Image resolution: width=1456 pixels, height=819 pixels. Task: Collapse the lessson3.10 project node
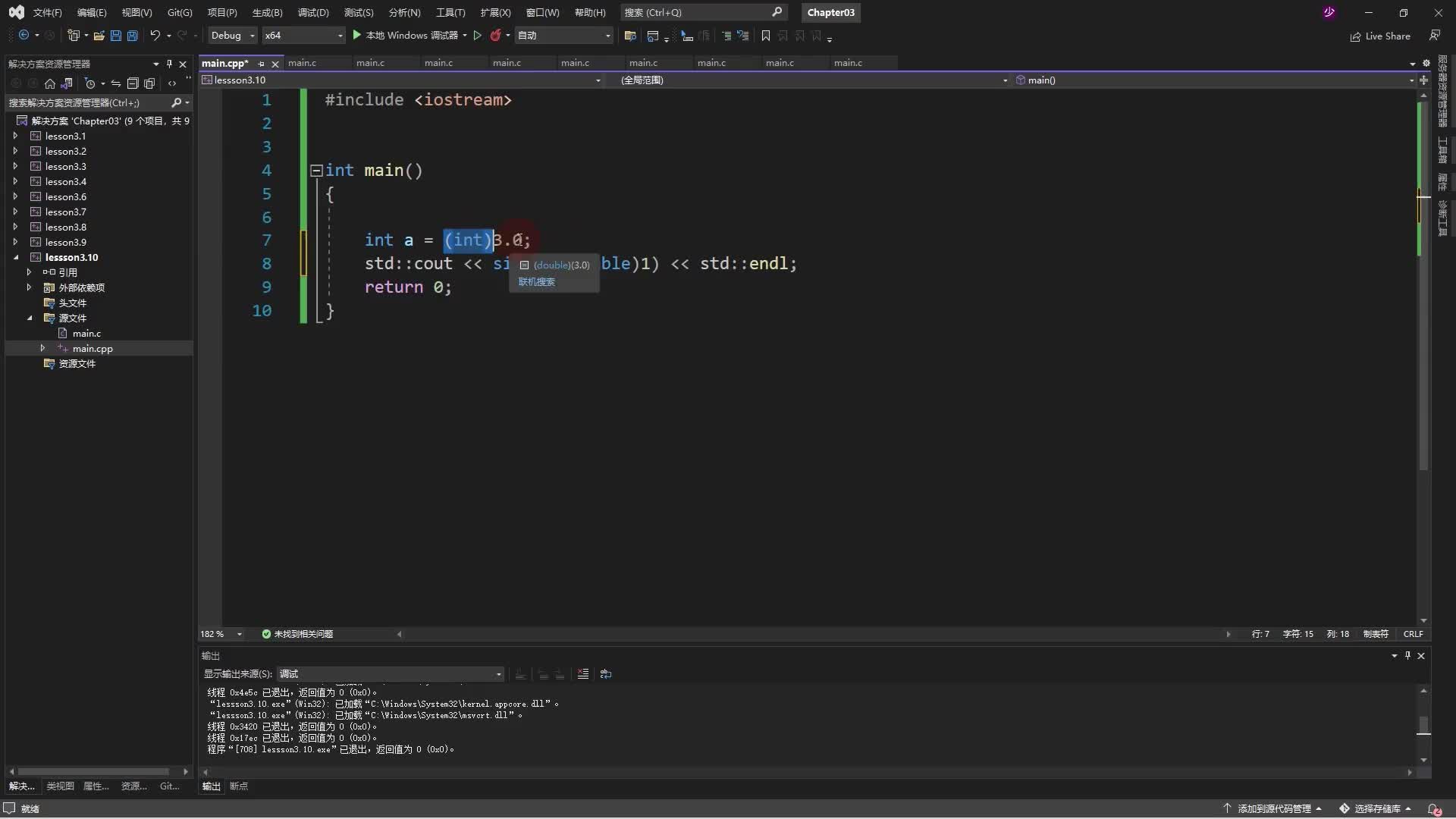click(x=15, y=257)
